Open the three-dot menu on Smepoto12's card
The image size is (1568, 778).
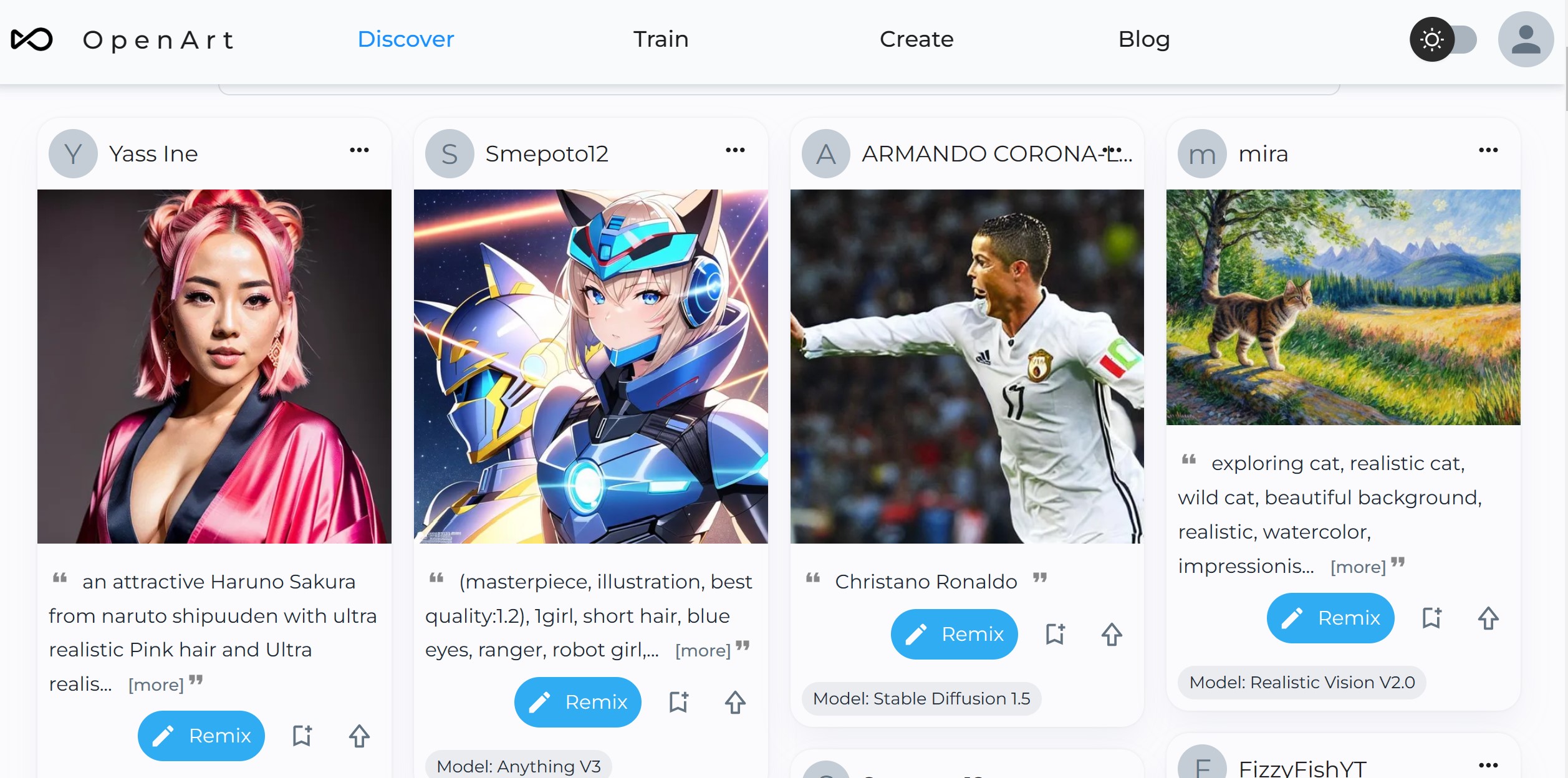tap(735, 150)
